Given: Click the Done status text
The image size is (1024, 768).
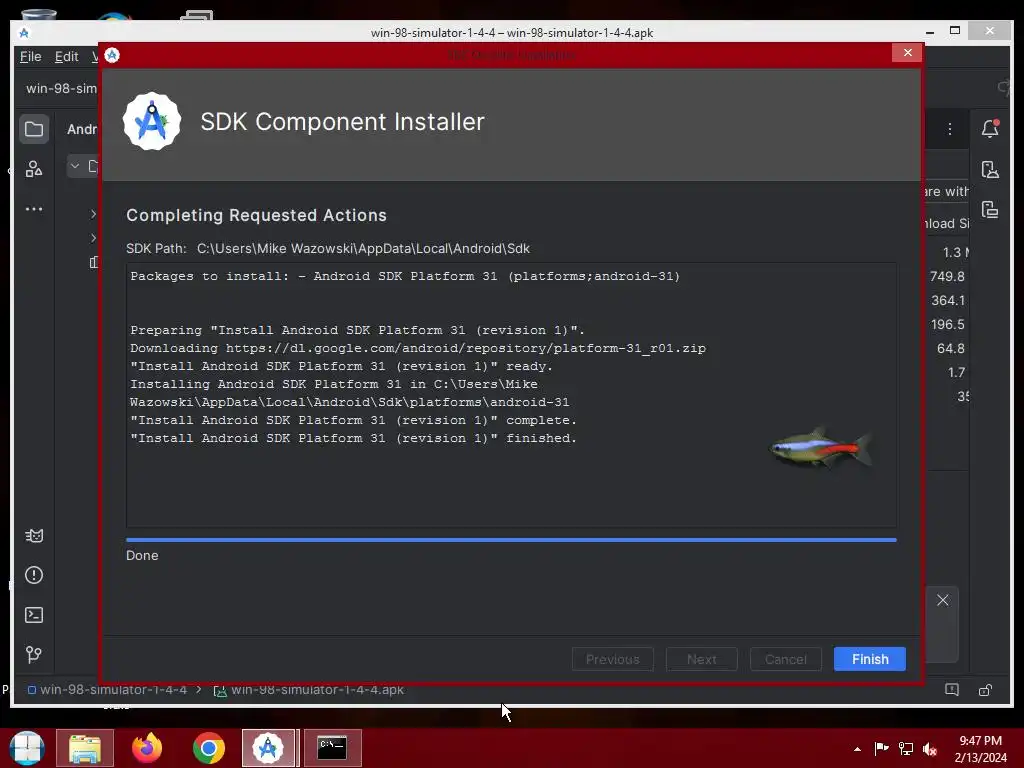Looking at the screenshot, I should tap(142, 555).
